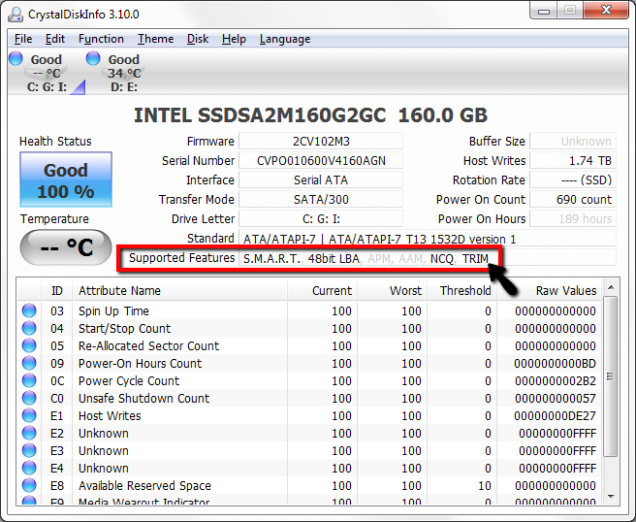Click status orb for Available Reserved Space

click(29, 485)
